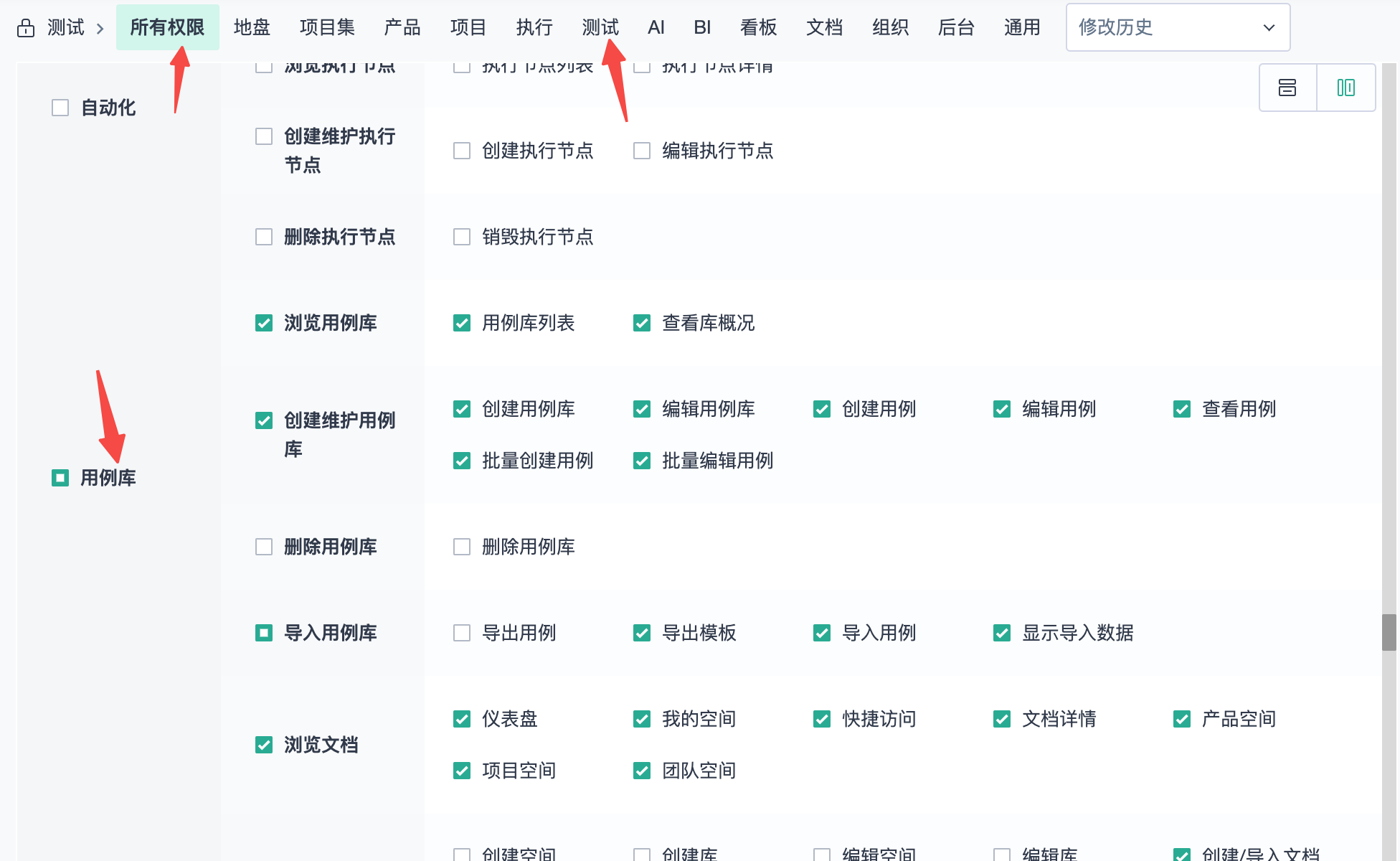Go to the 后台 tab
Viewport: 1400px width, 861px height.
click(x=956, y=27)
